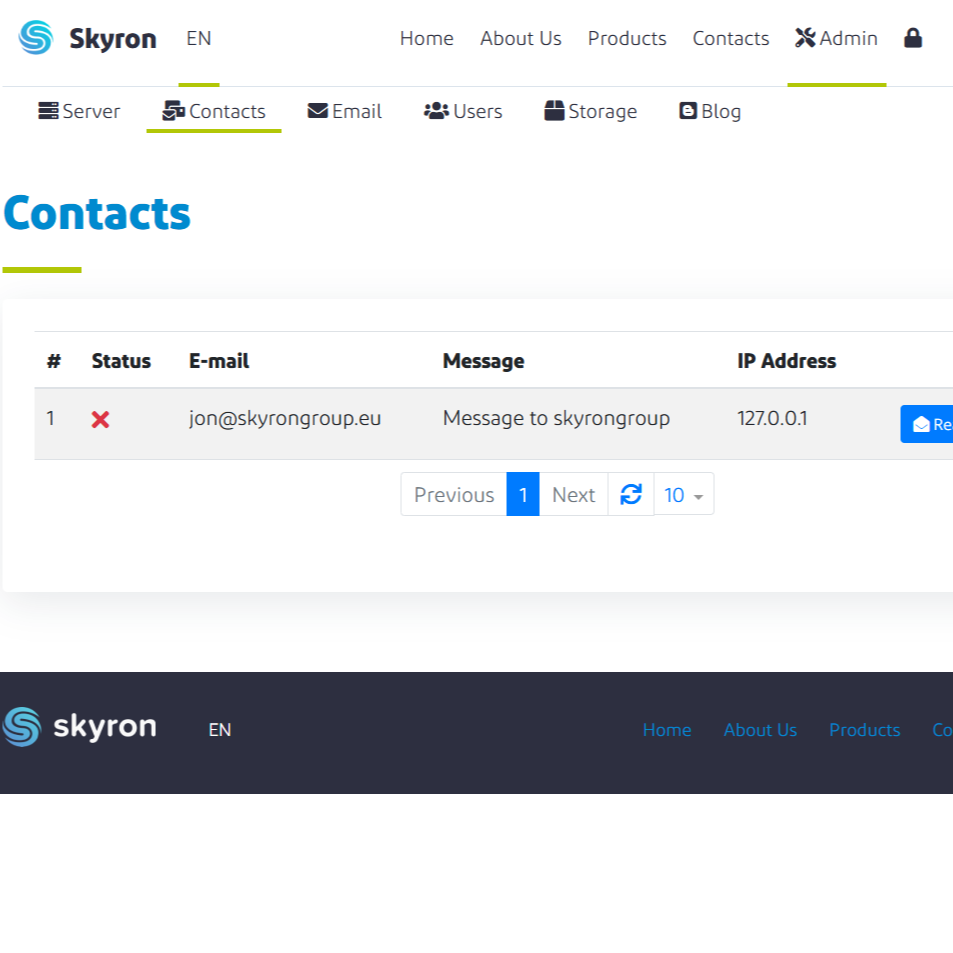Screen dimensions: 953x953
Task: Click the Admin wrench menu item
Action: click(836, 38)
